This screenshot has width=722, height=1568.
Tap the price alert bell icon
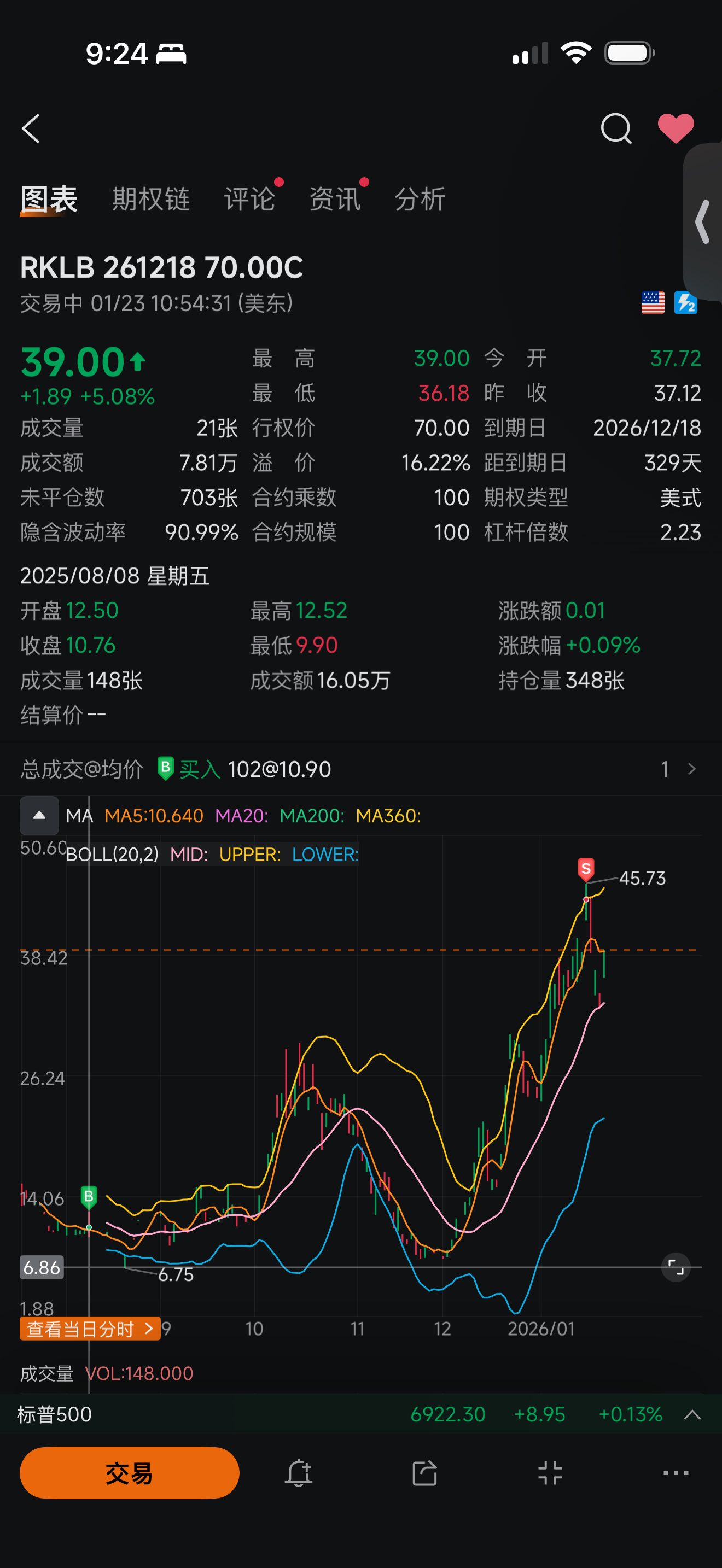299,1473
